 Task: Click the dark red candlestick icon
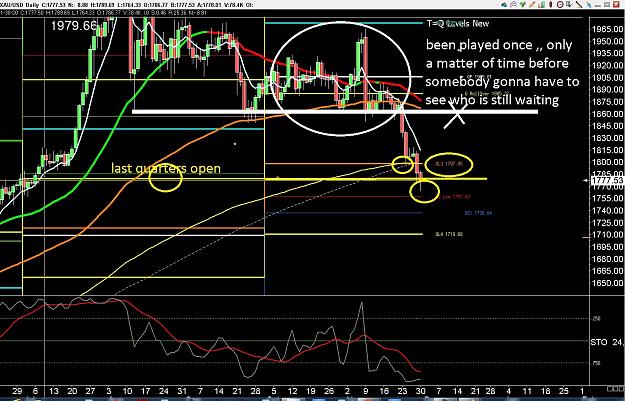point(550,4)
